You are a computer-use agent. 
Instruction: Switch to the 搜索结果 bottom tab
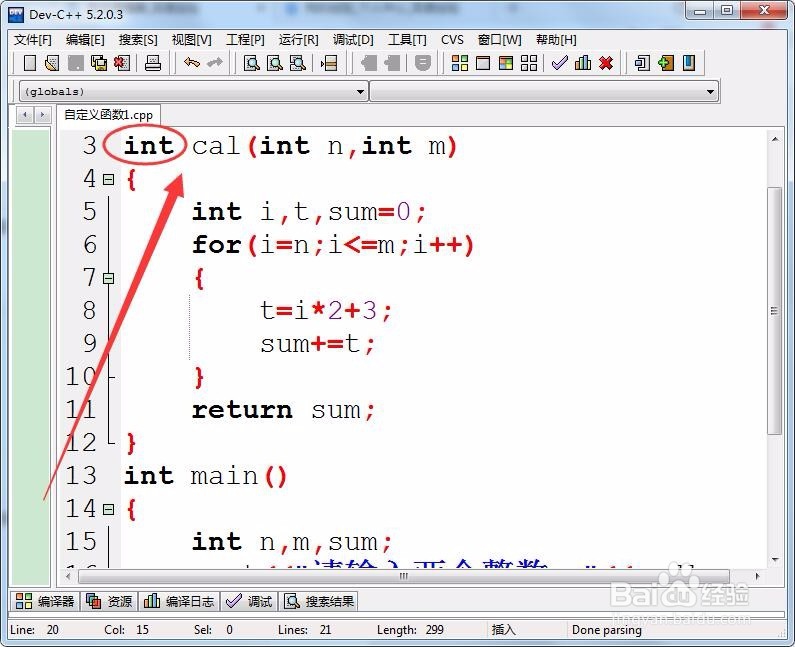click(x=319, y=601)
